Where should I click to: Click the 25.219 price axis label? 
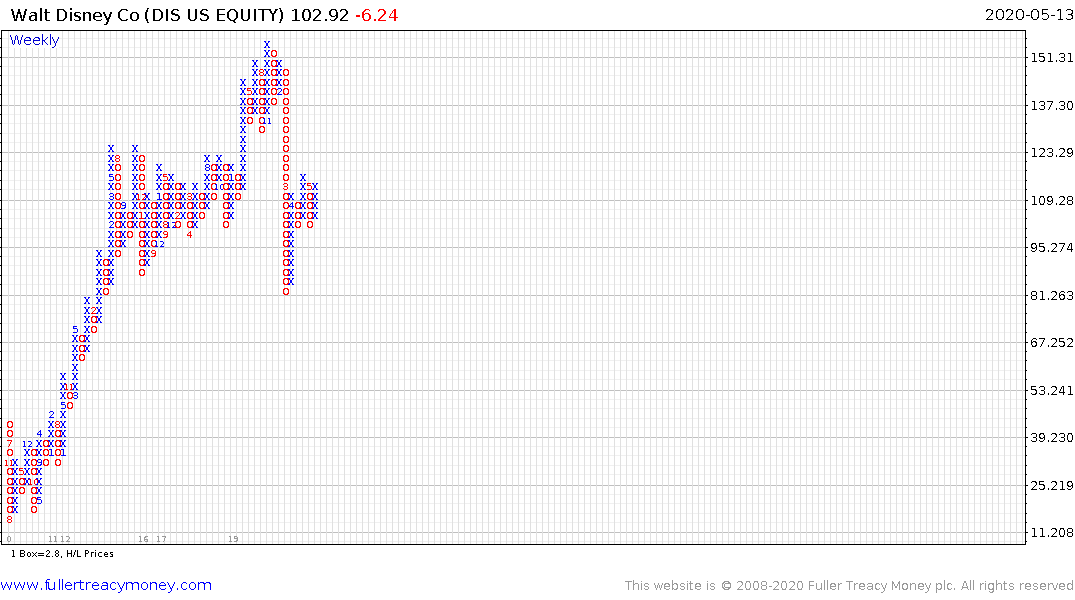click(x=1052, y=485)
